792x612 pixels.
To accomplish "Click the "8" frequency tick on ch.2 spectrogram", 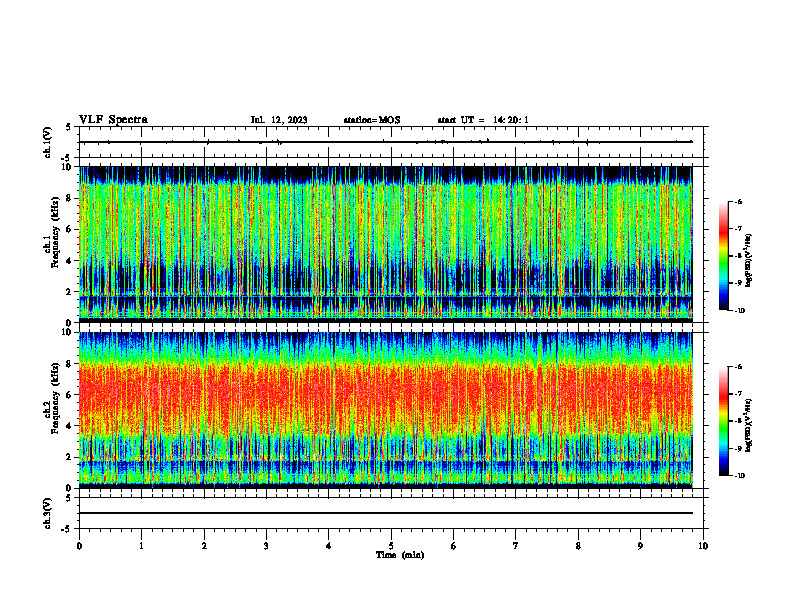I will (x=71, y=364).
